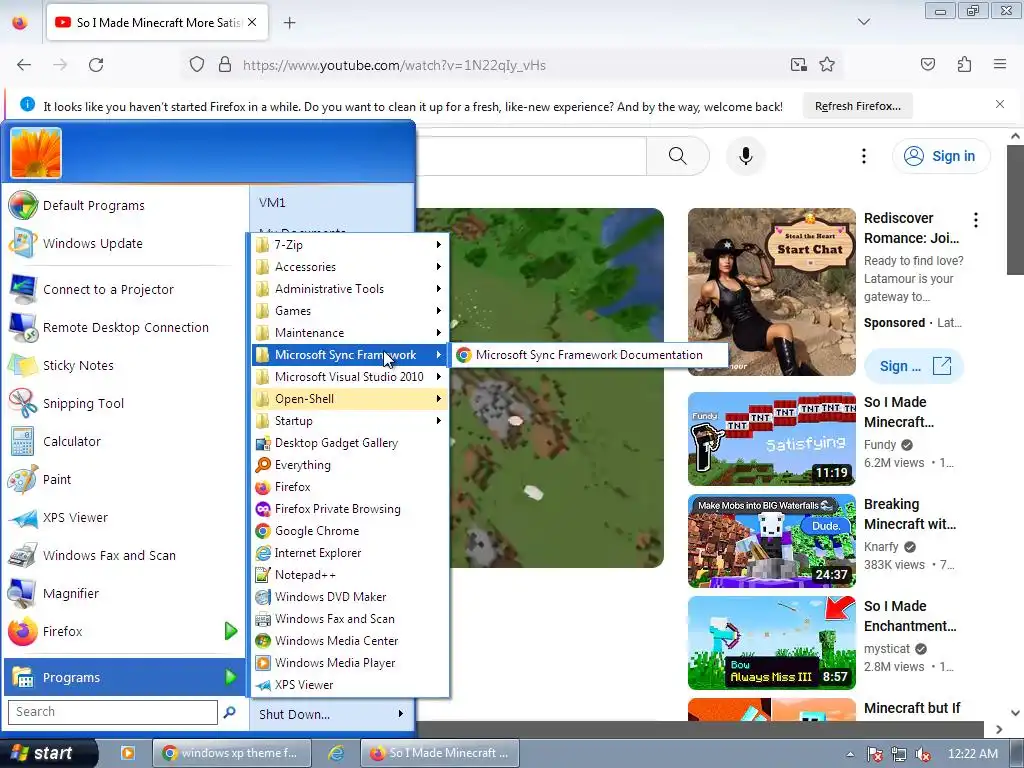Open the Firefox extensions puzzle icon

click(x=964, y=65)
